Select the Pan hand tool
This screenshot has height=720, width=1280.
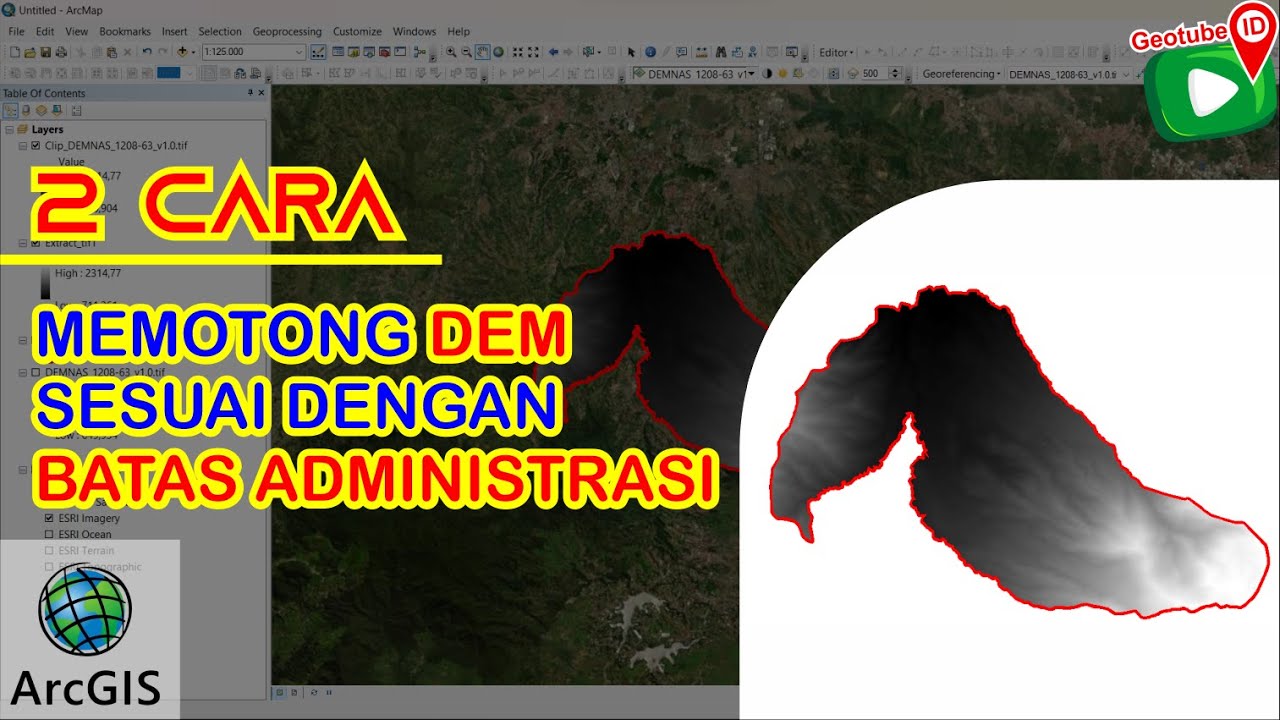tap(482, 52)
